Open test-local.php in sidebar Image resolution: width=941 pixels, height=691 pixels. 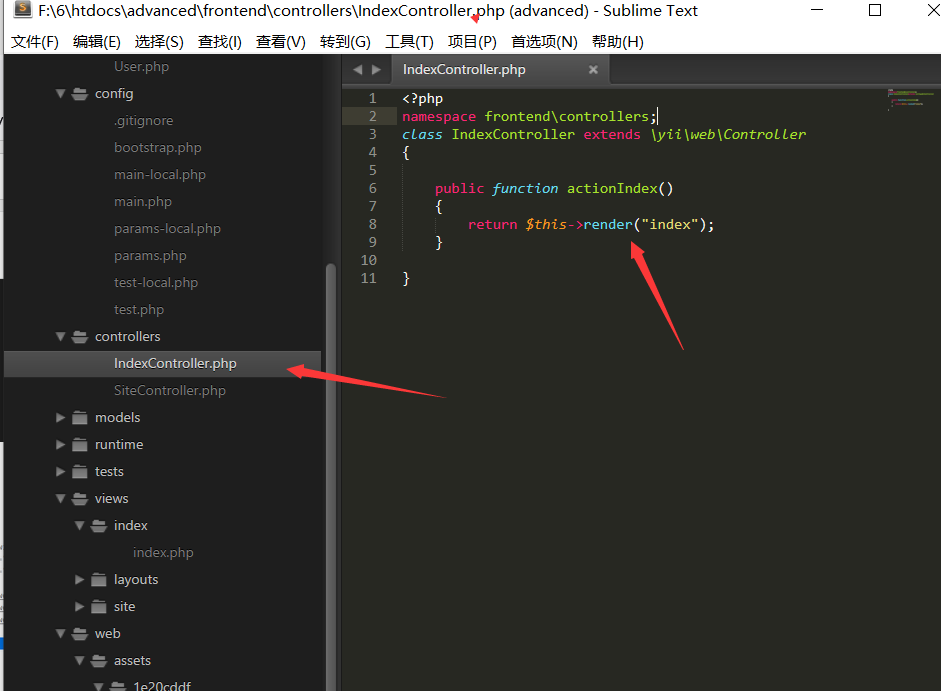156,283
